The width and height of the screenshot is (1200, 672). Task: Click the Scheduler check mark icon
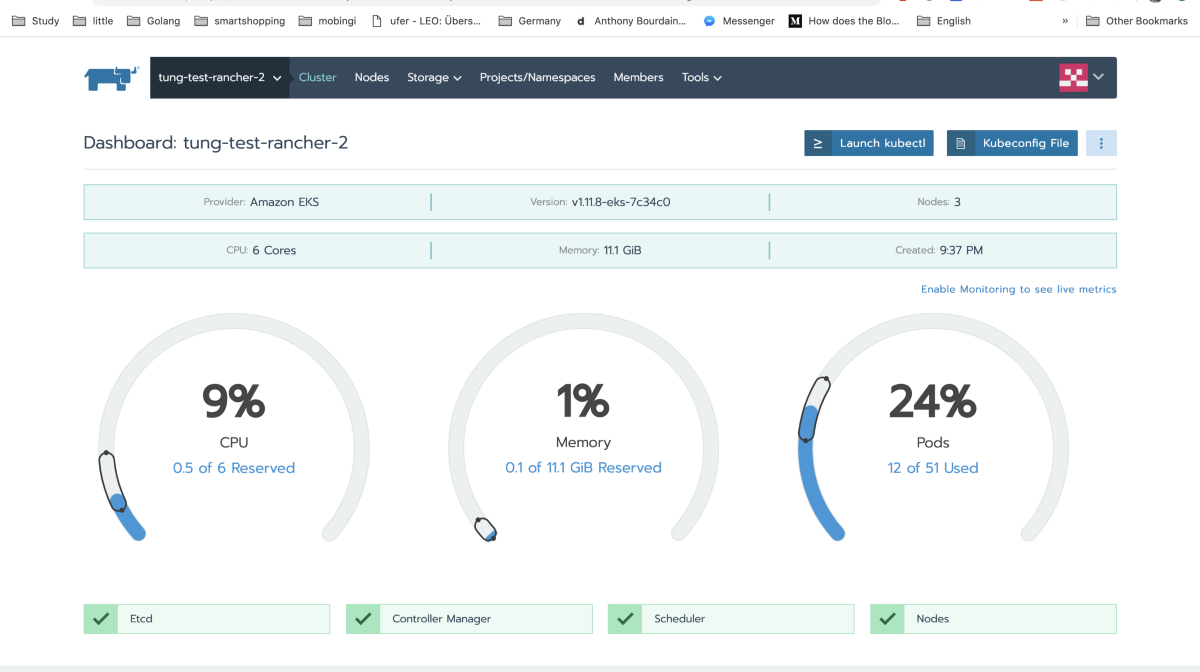[625, 619]
